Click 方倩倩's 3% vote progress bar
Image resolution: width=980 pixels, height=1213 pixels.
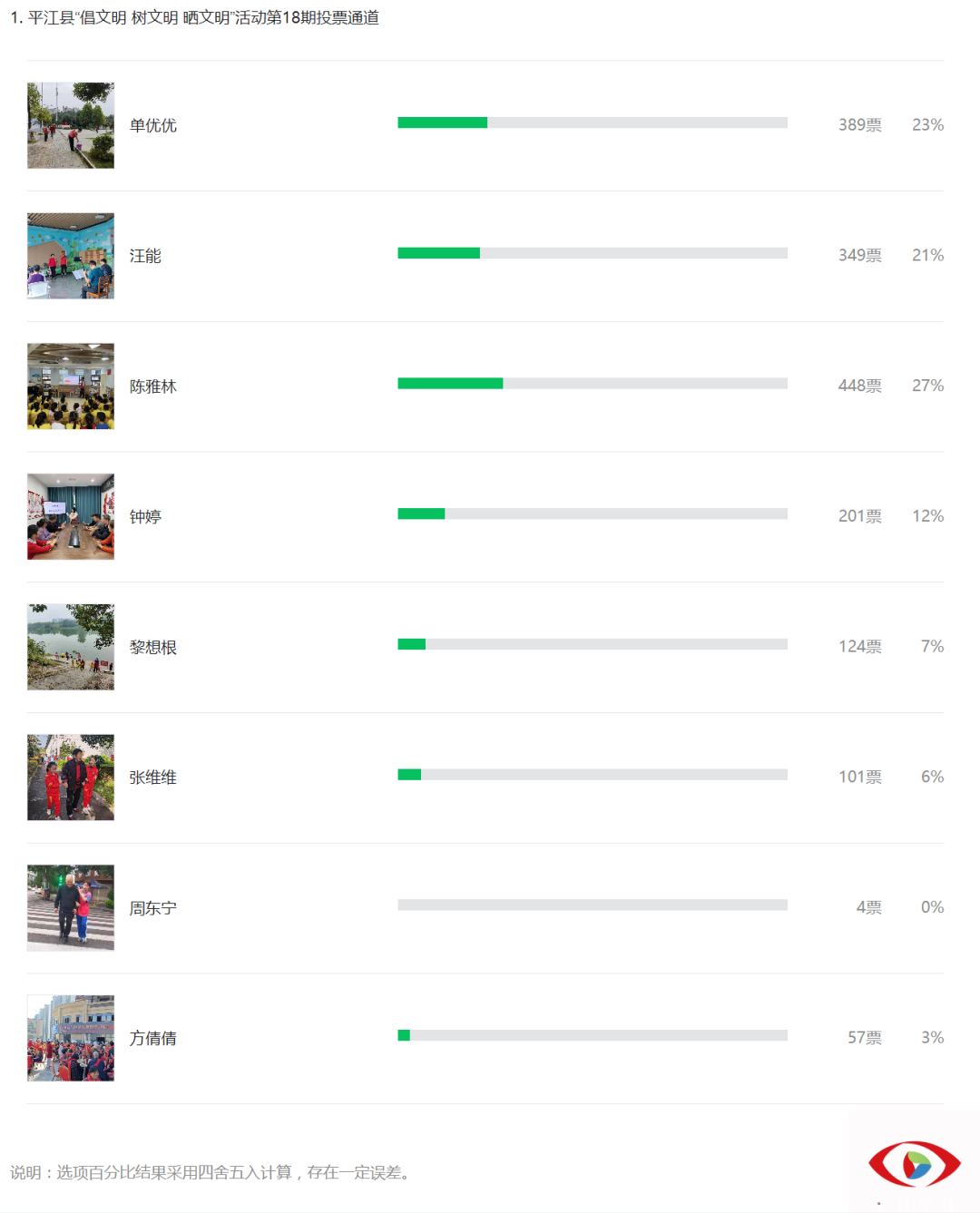[x=593, y=1035]
